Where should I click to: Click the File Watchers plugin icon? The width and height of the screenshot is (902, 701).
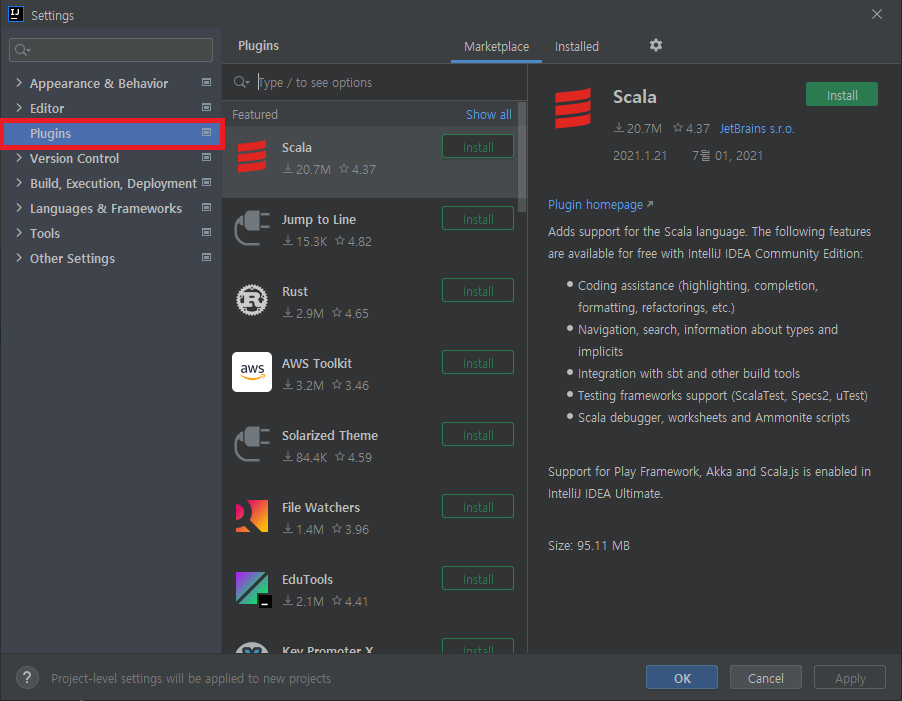click(x=252, y=516)
